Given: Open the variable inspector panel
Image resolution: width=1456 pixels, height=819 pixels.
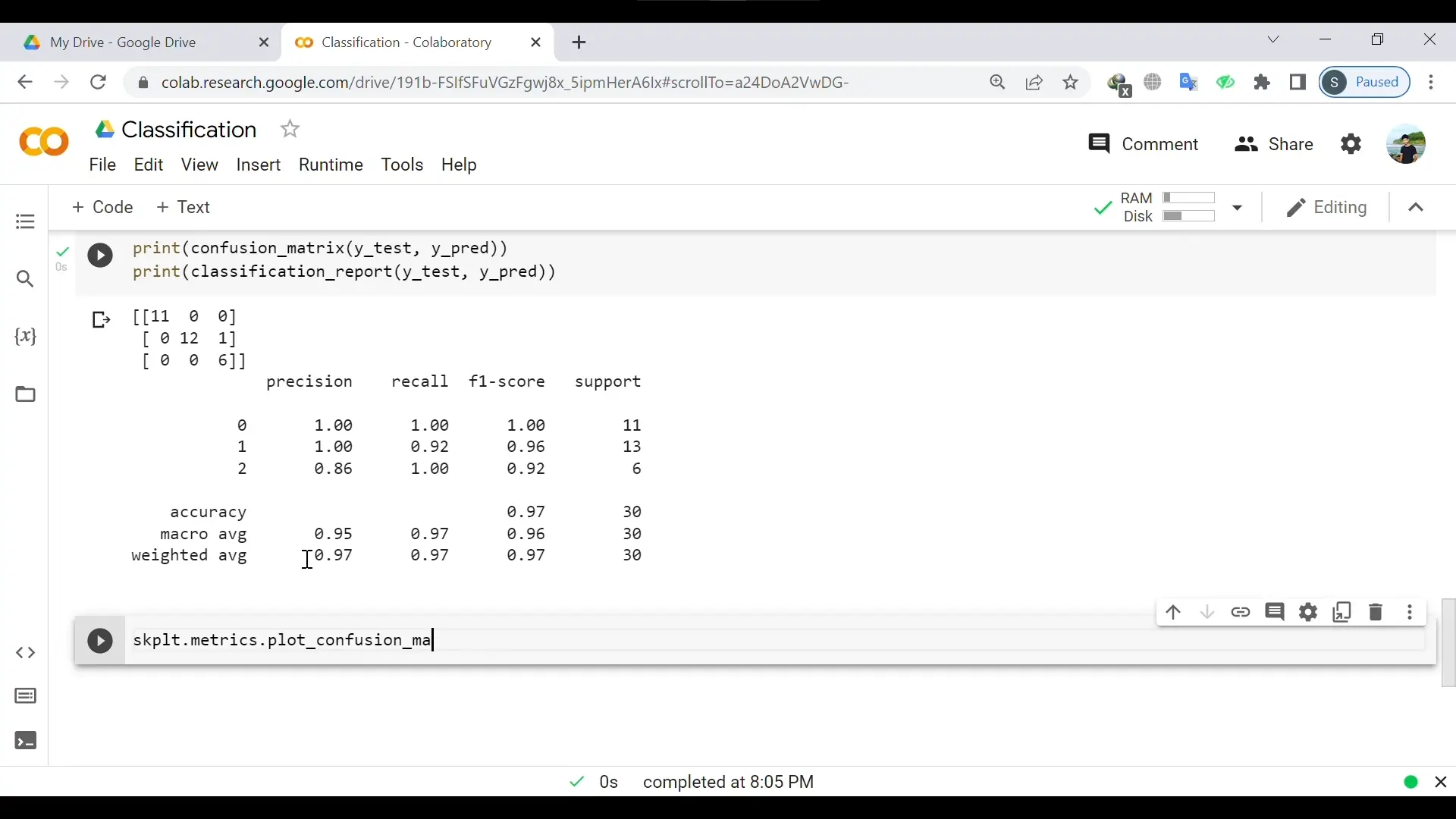Looking at the screenshot, I should tap(25, 337).
